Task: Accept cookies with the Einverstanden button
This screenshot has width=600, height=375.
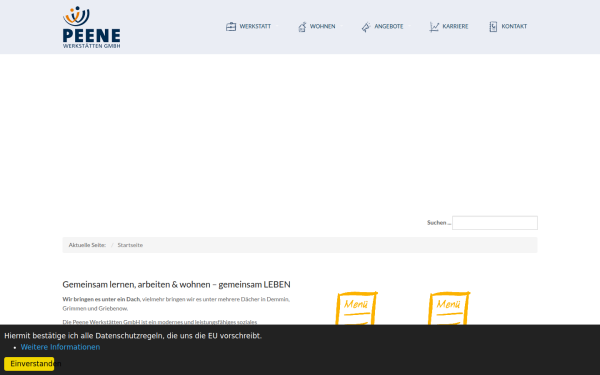Action: [29, 364]
